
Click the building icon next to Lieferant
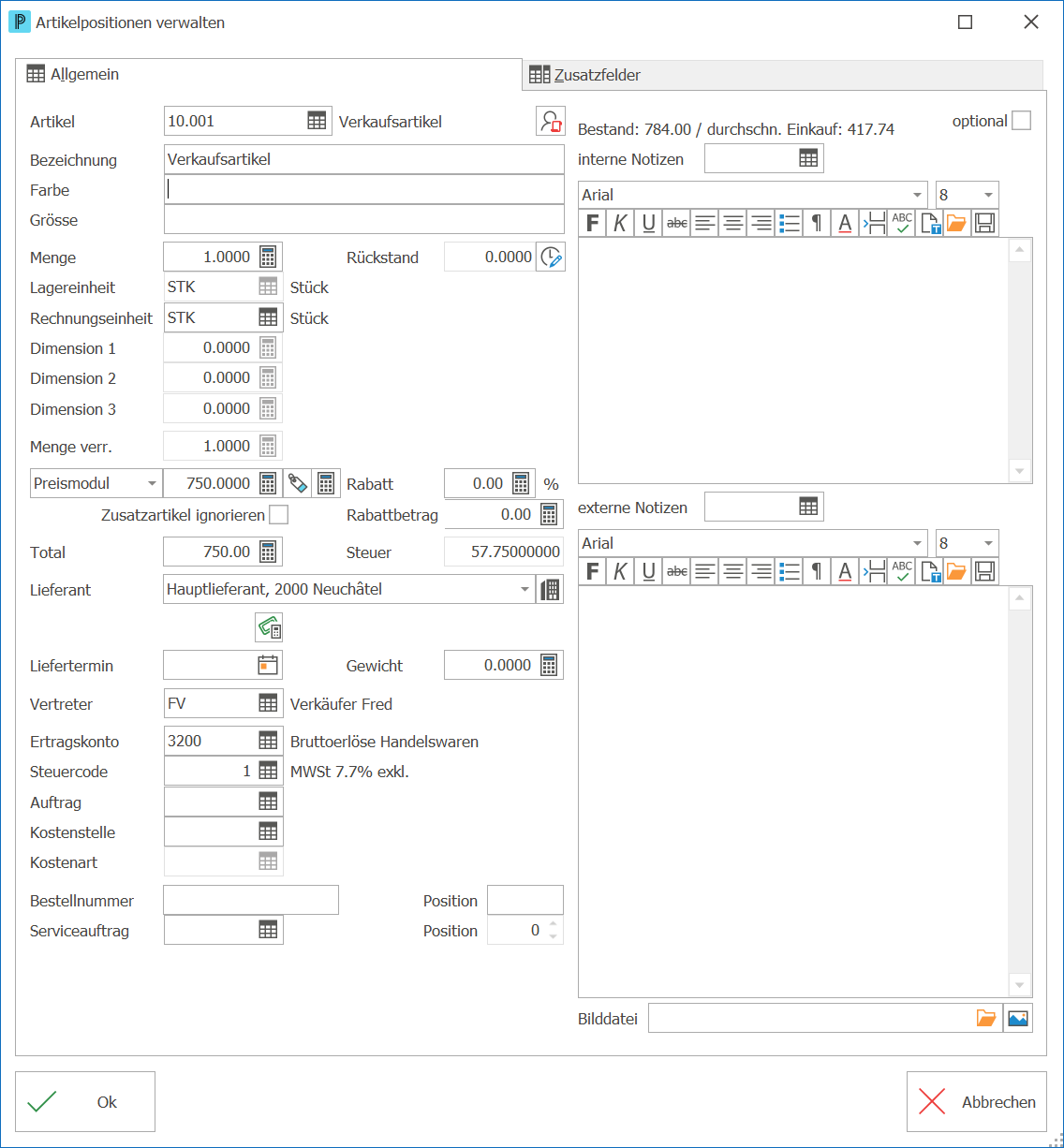[x=551, y=589]
